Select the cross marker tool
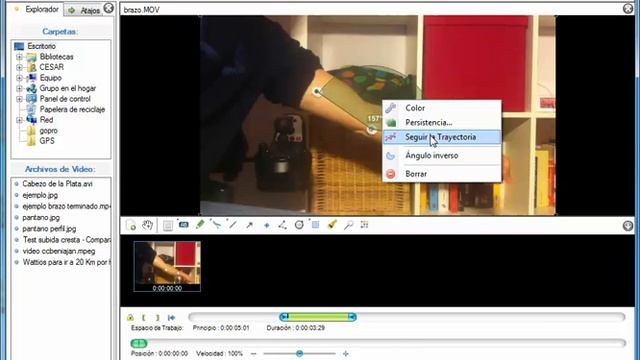The image size is (640, 360). [x=267, y=225]
